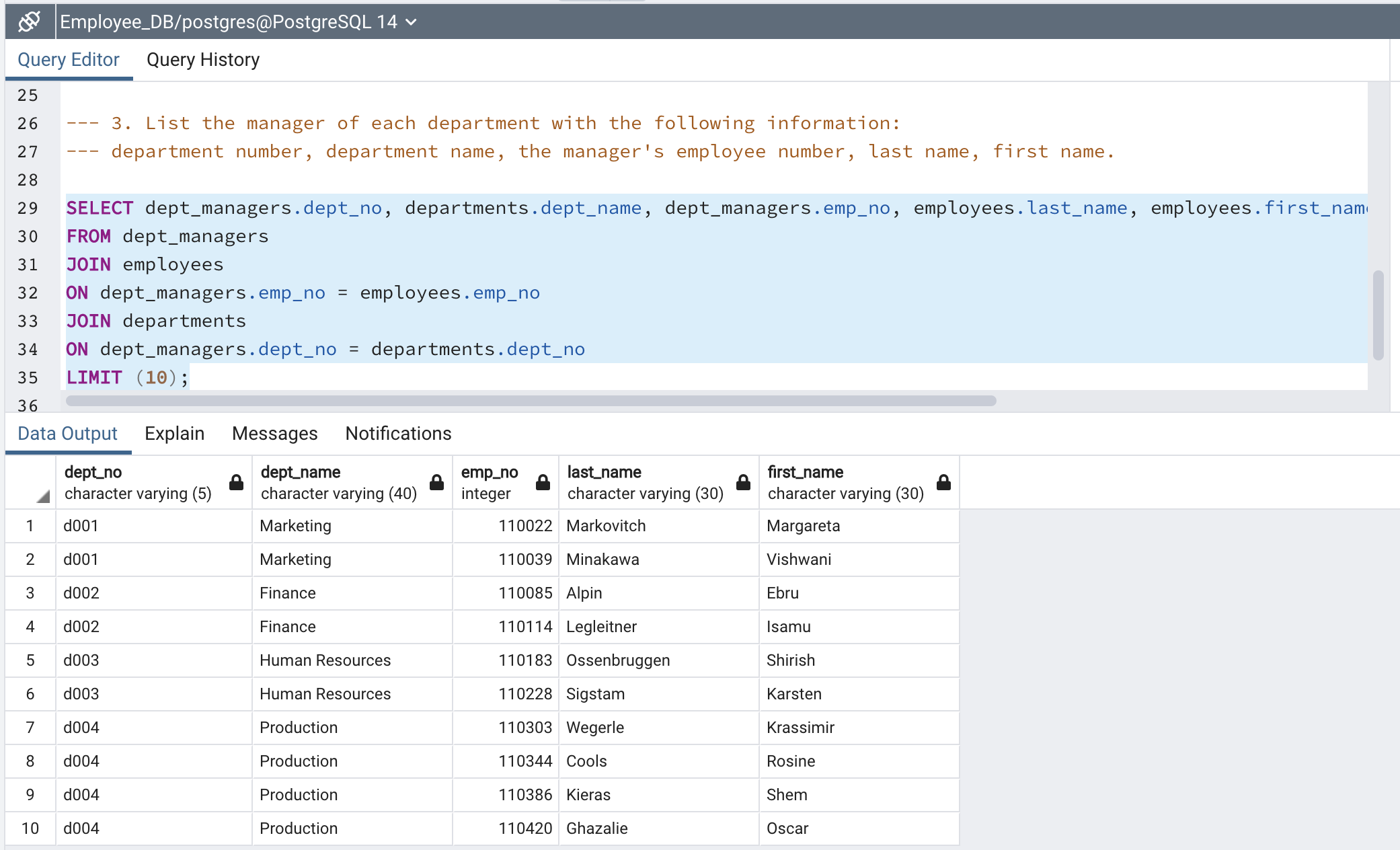Click the broken connection plug icon
The height and width of the screenshot is (850, 1400).
pyautogui.click(x=28, y=22)
